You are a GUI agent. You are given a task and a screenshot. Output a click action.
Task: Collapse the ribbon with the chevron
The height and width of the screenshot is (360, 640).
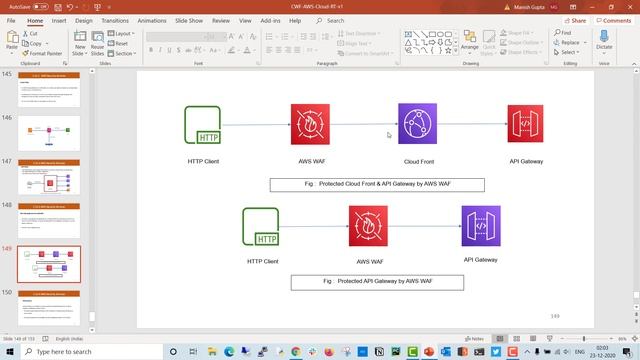coord(634,64)
